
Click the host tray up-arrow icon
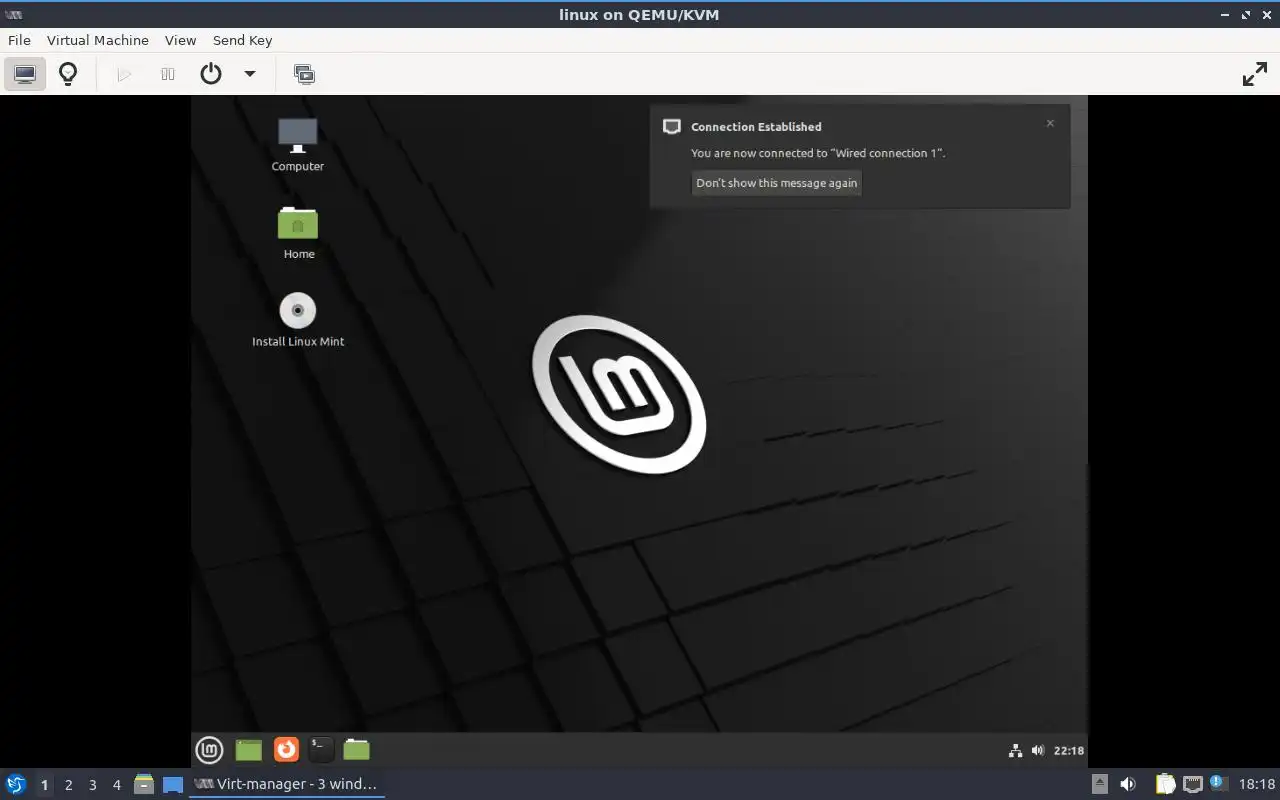(1099, 784)
